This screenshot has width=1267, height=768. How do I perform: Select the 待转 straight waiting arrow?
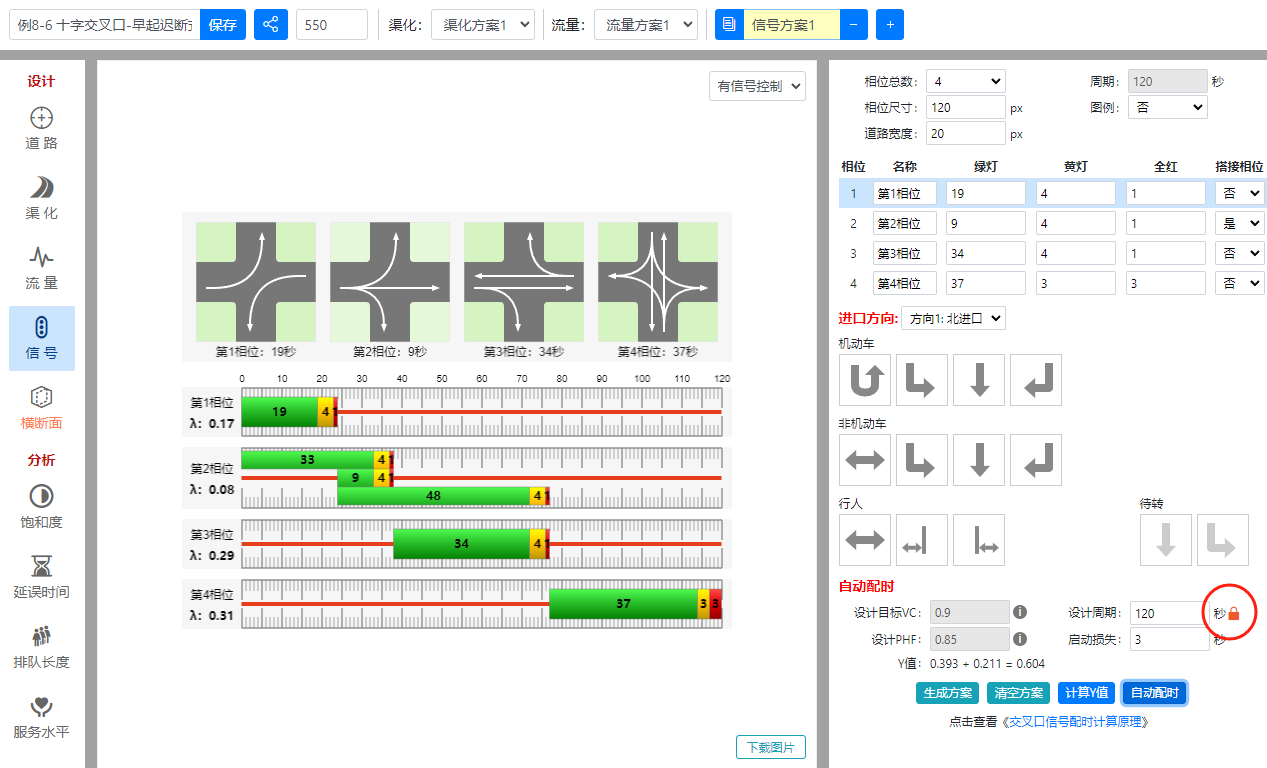tap(1166, 540)
